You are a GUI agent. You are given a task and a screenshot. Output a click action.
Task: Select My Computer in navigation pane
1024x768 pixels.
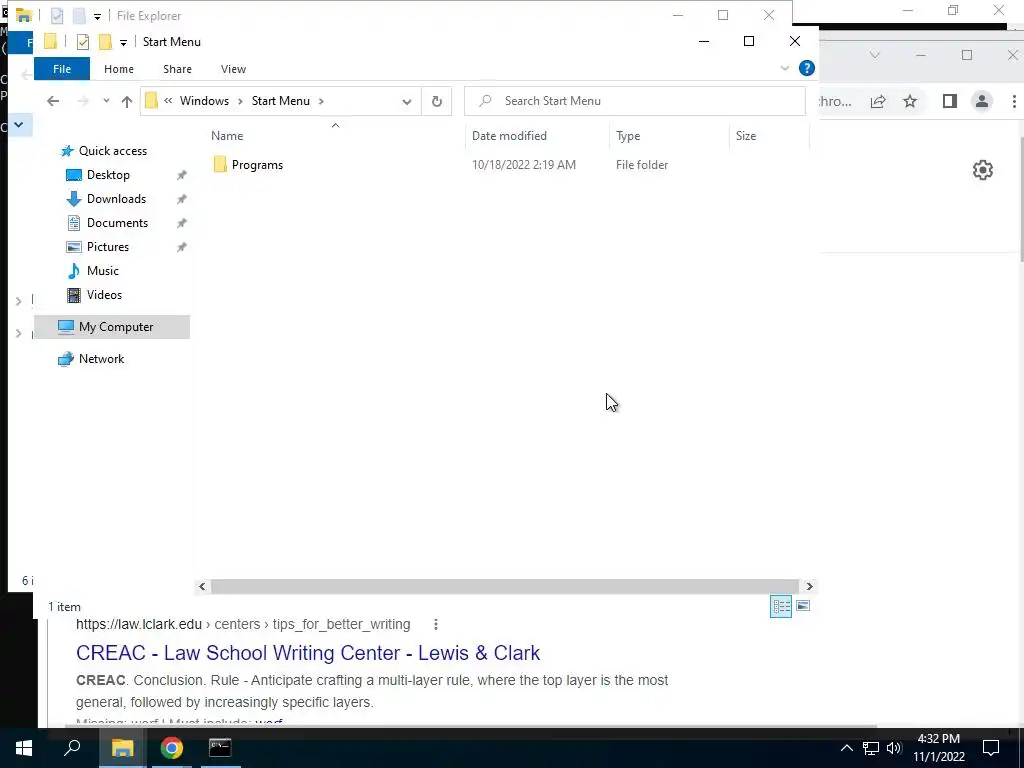click(112, 327)
